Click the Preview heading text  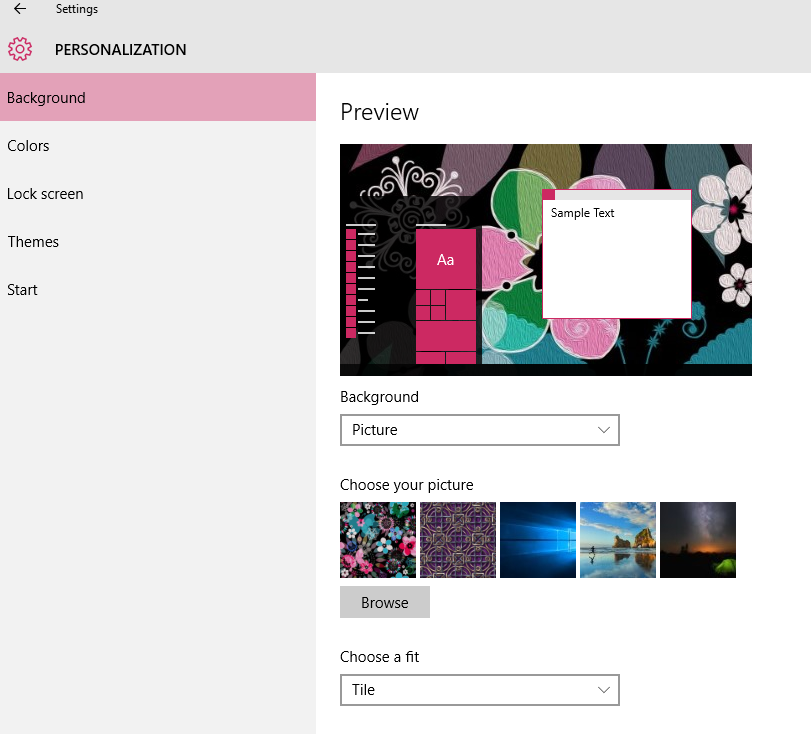pos(379,112)
